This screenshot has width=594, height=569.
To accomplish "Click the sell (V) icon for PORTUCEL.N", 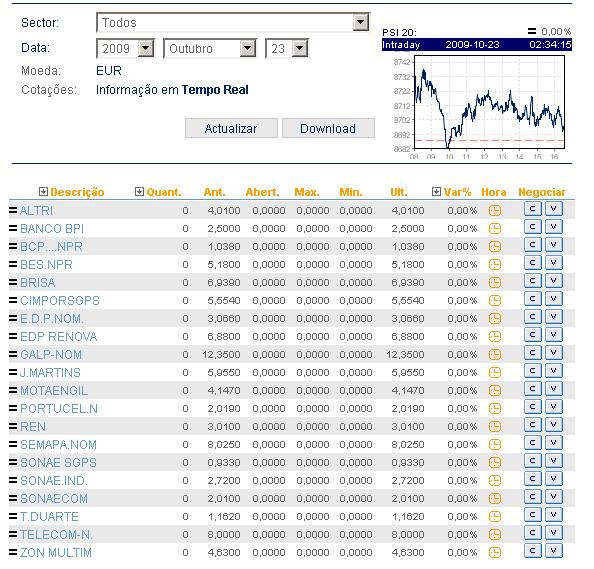I will pyautogui.click(x=553, y=407).
